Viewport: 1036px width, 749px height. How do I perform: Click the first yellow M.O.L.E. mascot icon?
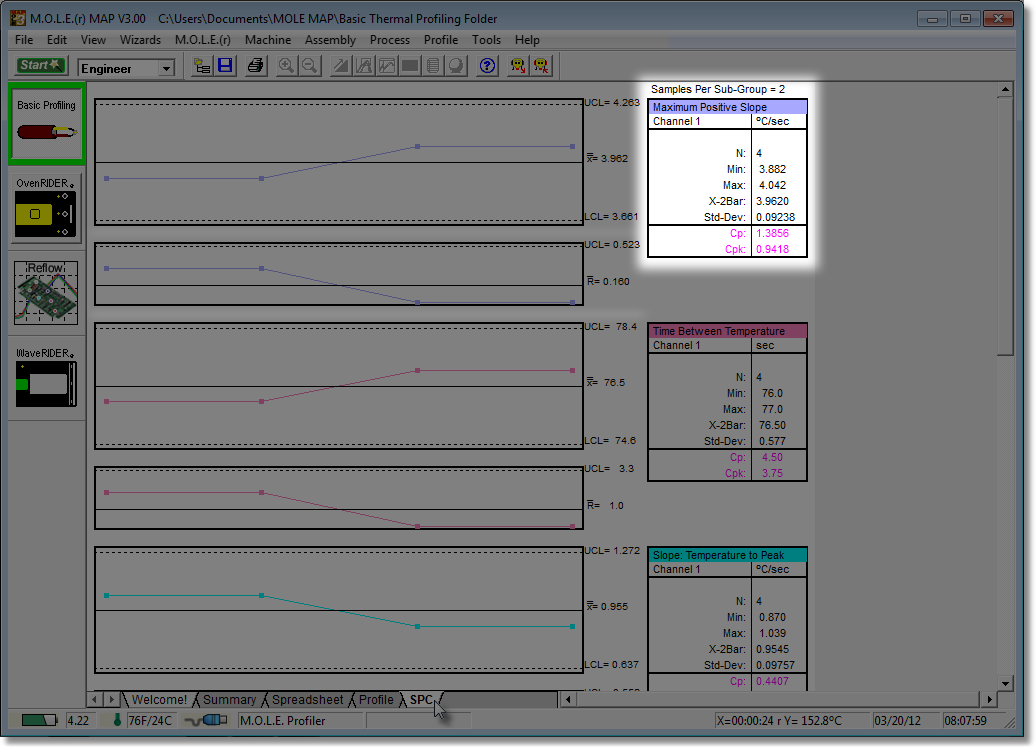click(x=518, y=66)
